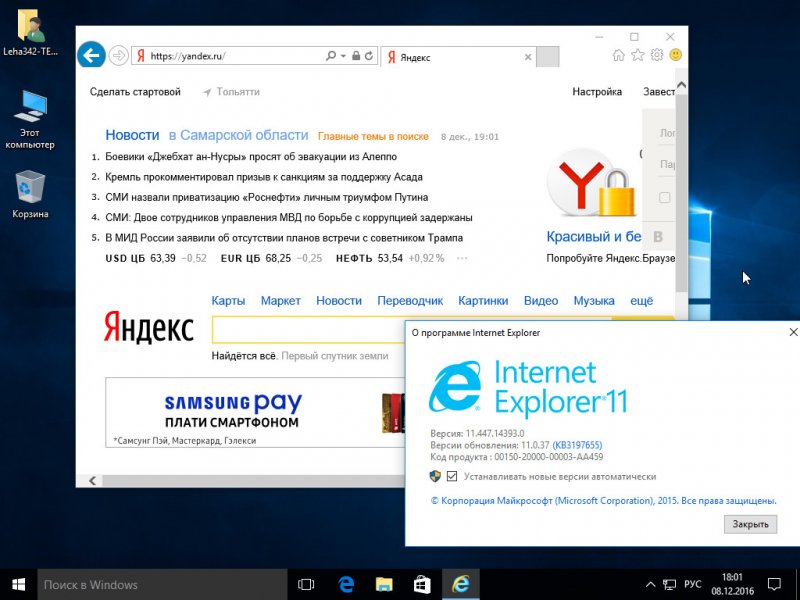
Task: Click the left arrow of horizontal scrollbar
Action: click(x=92, y=481)
